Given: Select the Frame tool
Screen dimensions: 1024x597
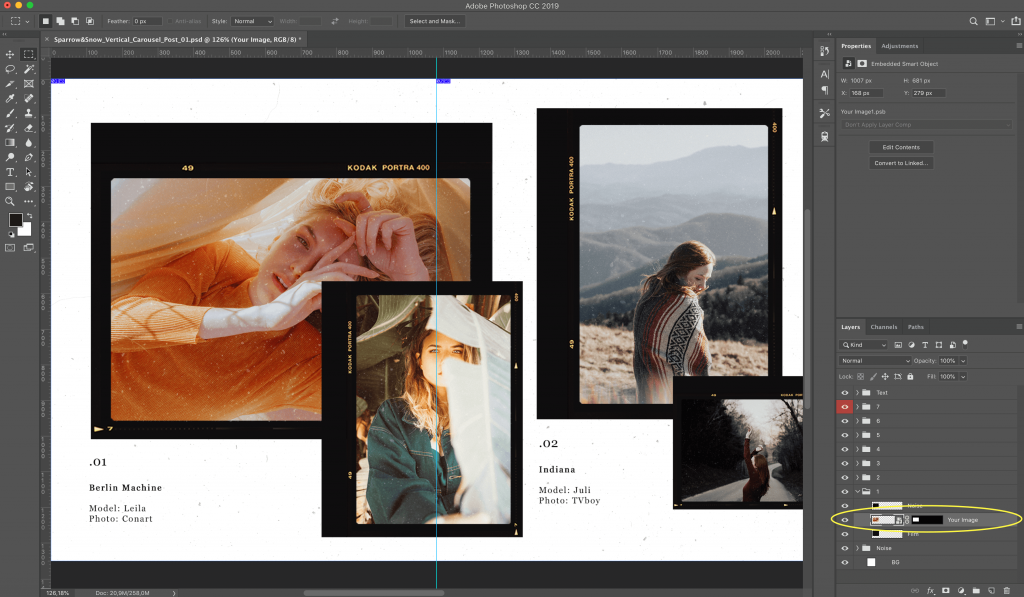Looking at the screenshot, I should [29, 84].
